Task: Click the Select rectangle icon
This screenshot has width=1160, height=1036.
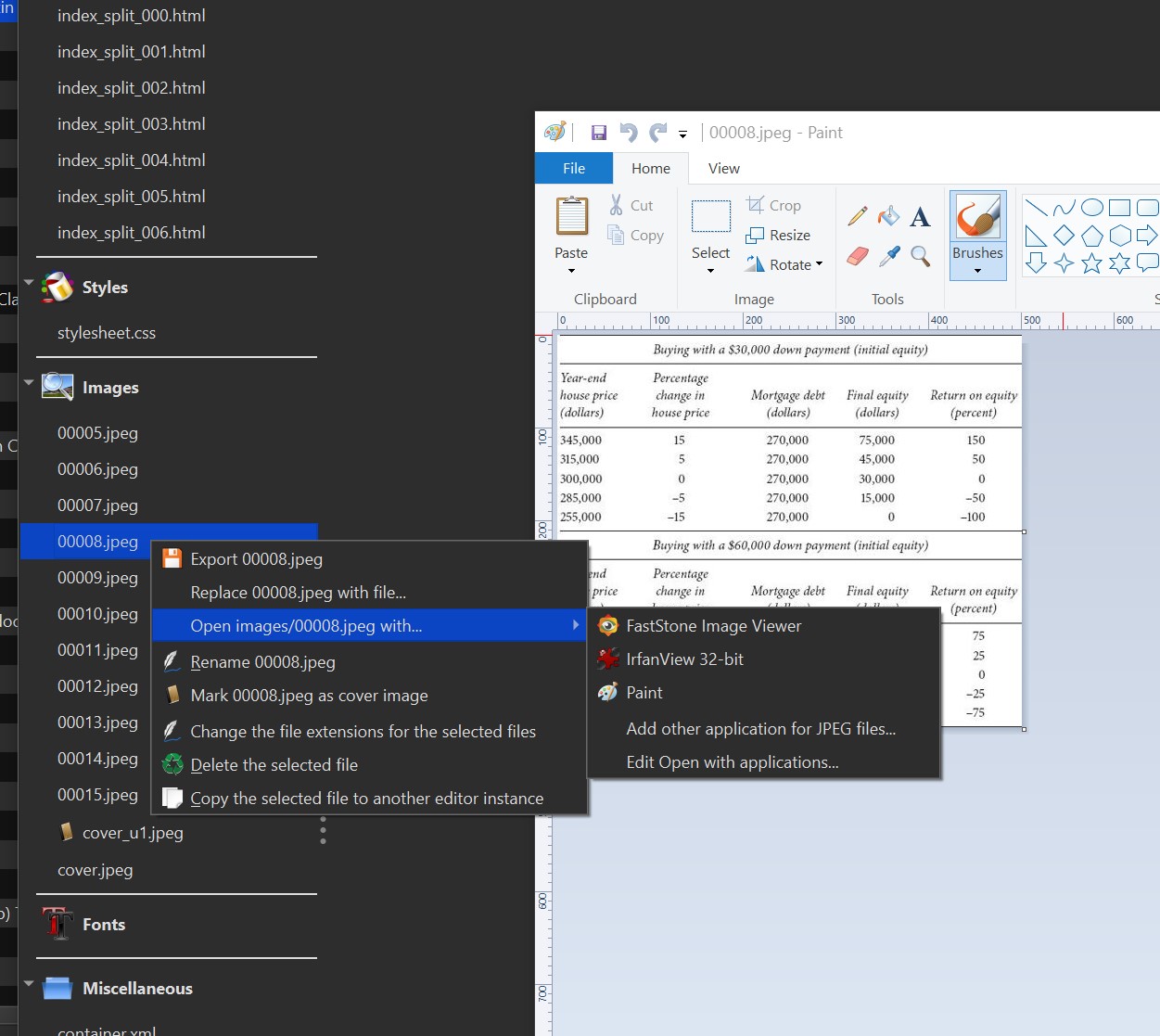Action: coord(711,216)
